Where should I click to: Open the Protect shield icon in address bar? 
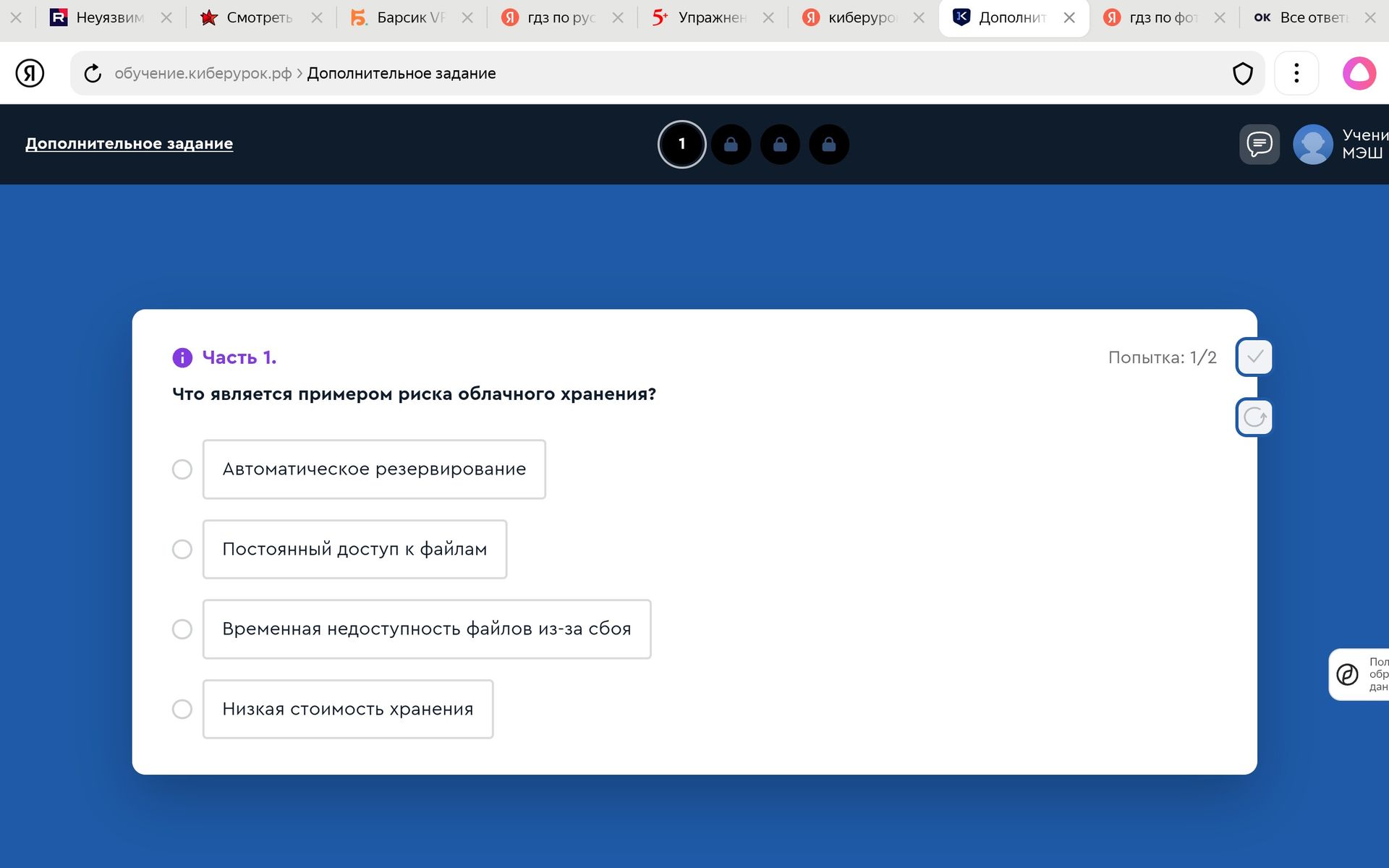pyautogui.click(x=1242, y=73)
